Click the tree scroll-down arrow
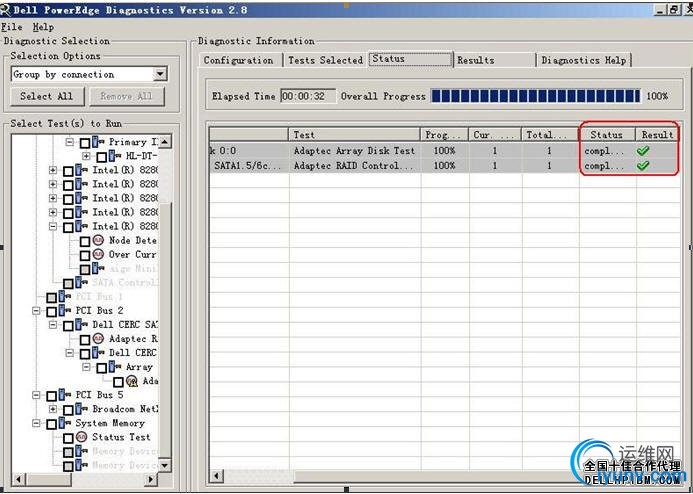Screen dimensions: 693x494 click(164, 465)
